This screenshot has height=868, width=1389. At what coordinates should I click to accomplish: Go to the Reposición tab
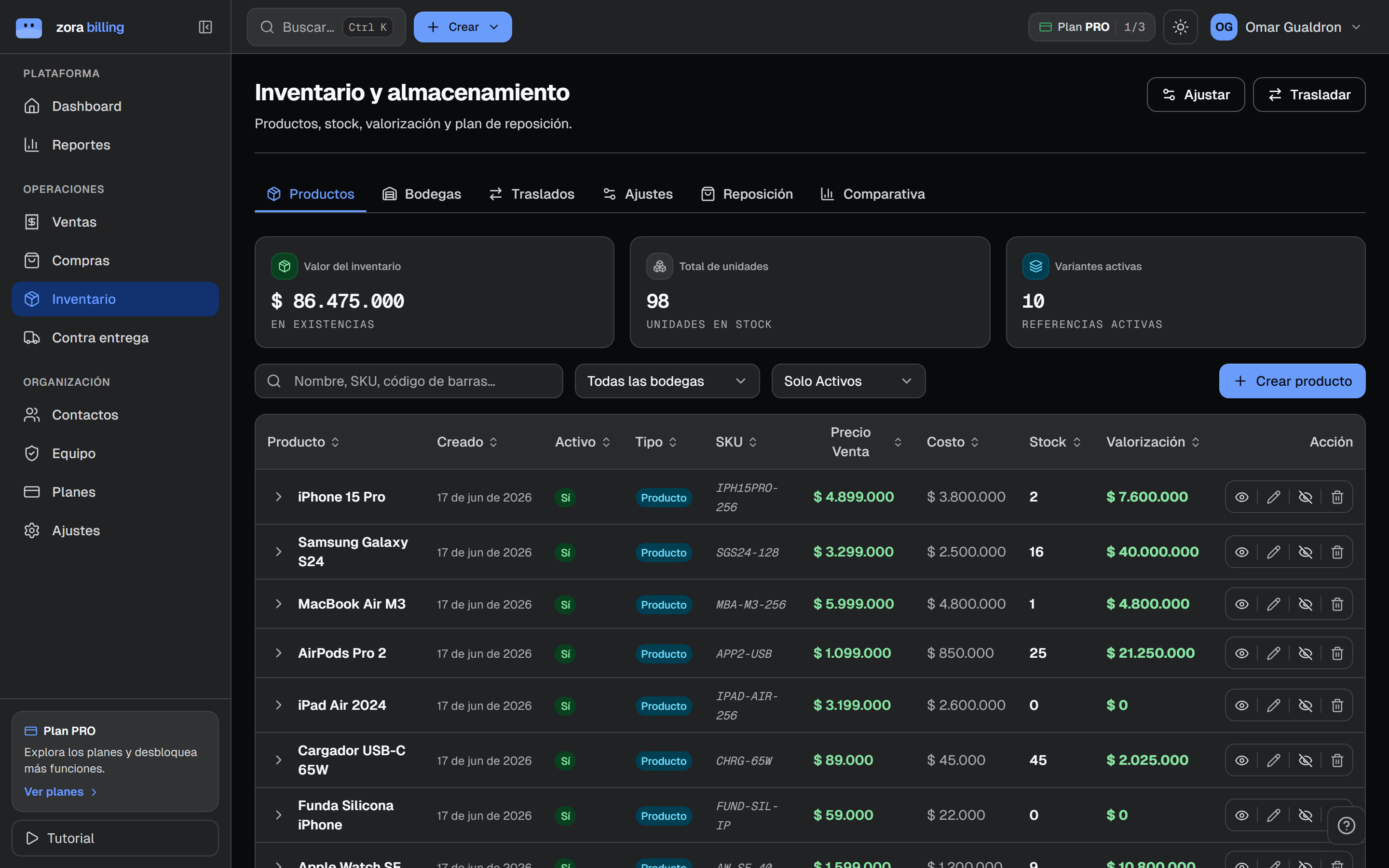point(747,194)
